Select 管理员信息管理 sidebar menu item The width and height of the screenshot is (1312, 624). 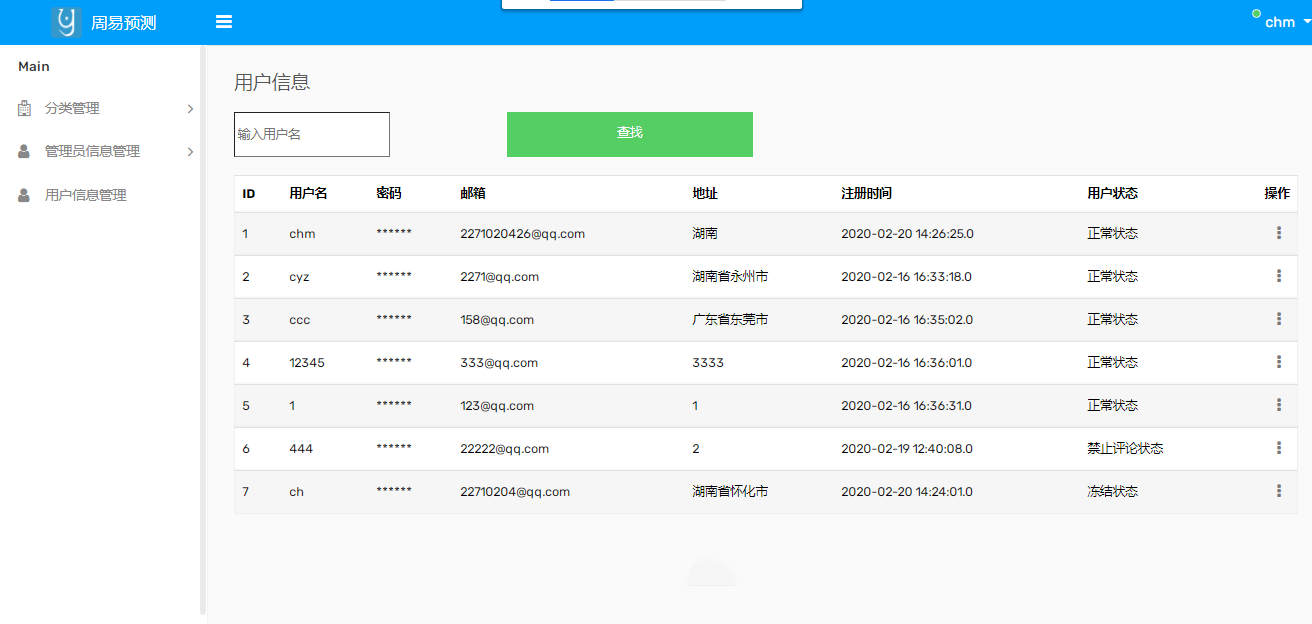pyautogui.click(x=92, y=151)
